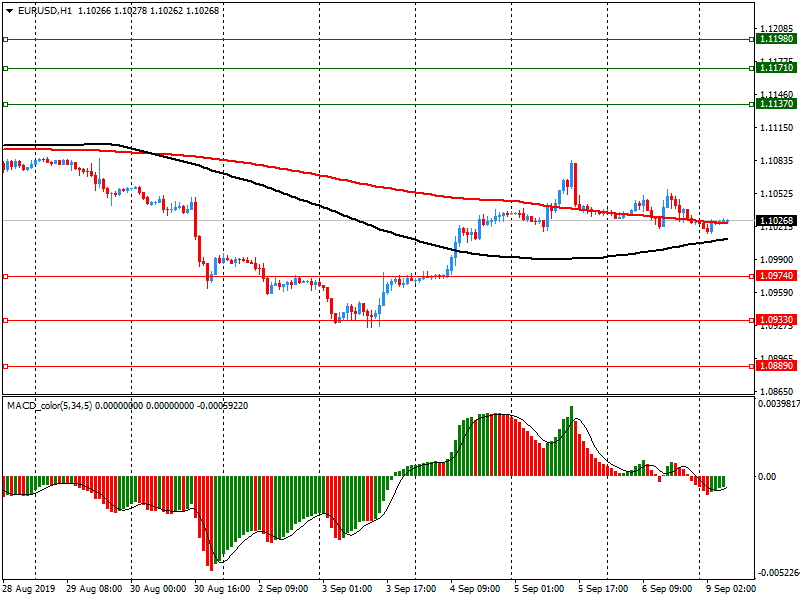This screenshot has width=800, height=600.
Task: Select right anchor handle of 1.11710 line
Action: coord(752,68)
